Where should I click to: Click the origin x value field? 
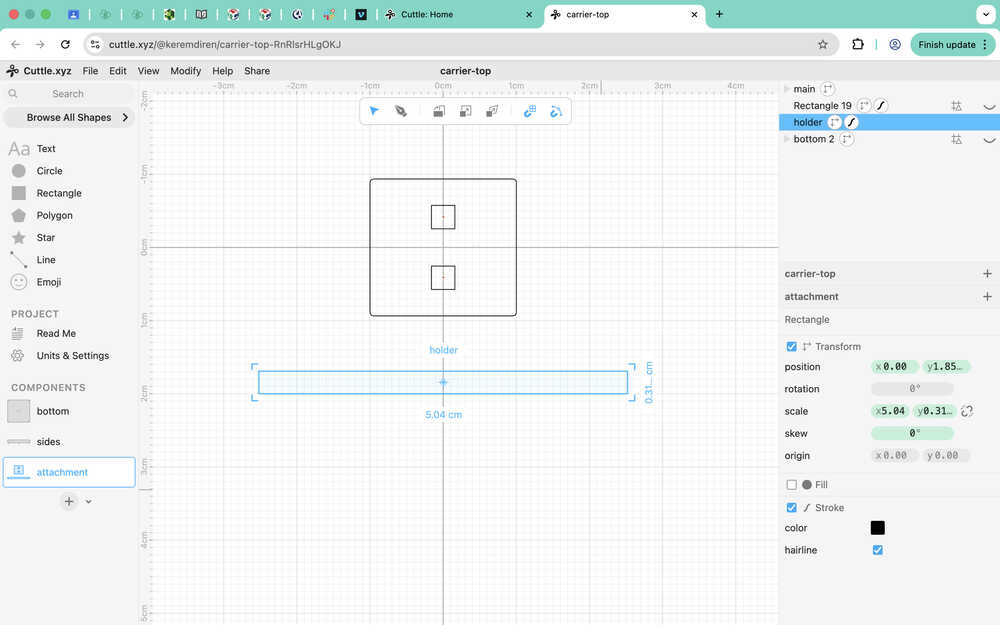pos(894,455)
